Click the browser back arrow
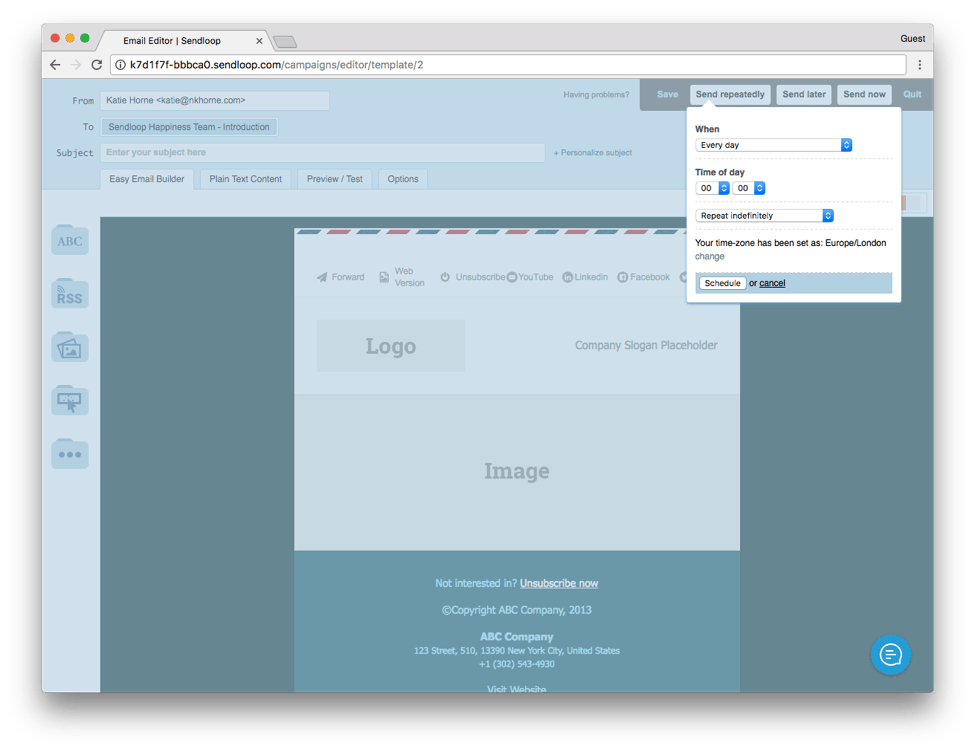The width and height of the screenshot is (975, 752). tap(55, 65)
